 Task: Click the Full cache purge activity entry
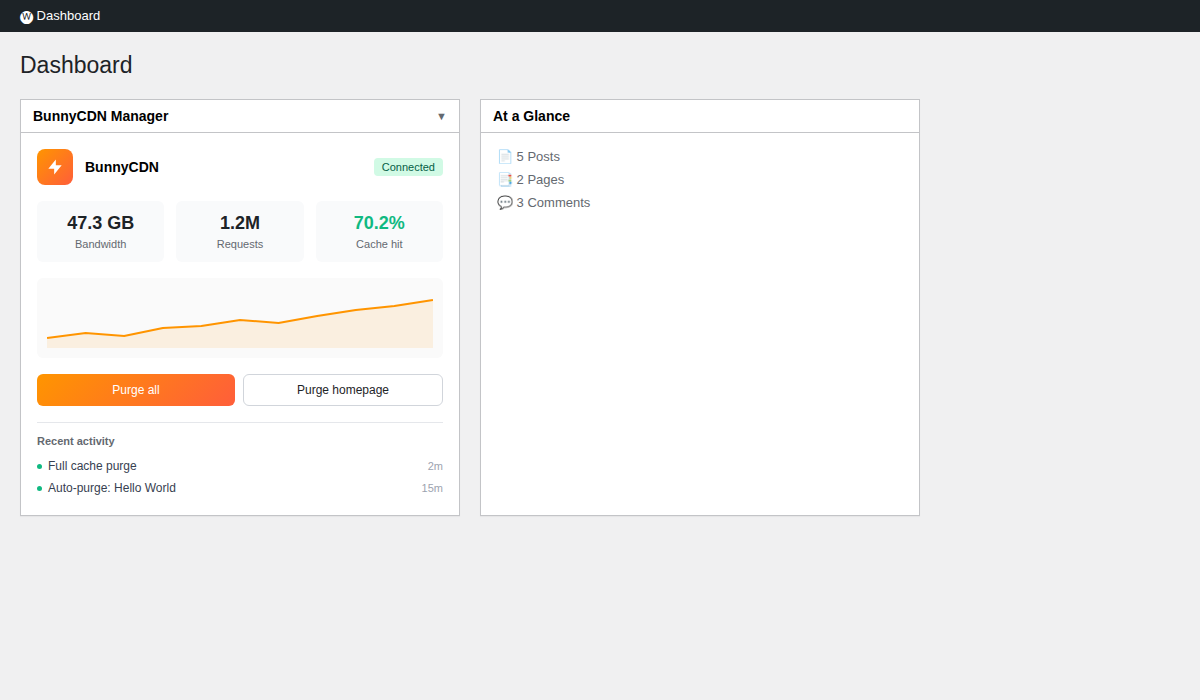(240, 466)
